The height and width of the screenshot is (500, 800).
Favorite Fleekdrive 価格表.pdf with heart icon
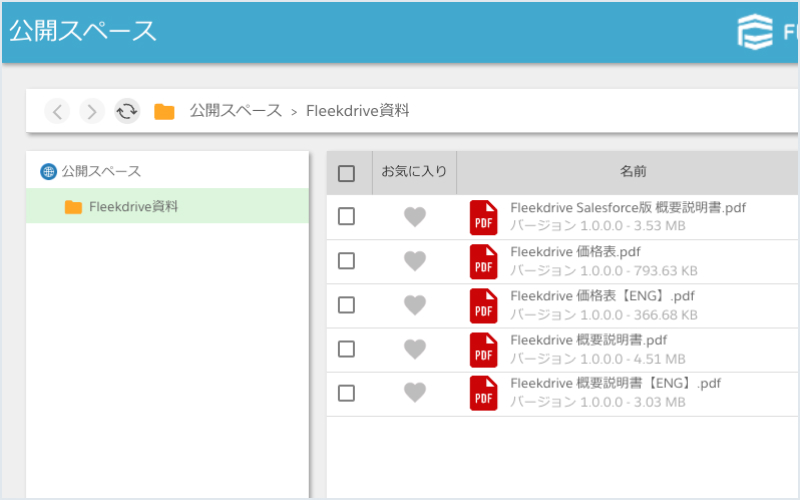point(415,261)
